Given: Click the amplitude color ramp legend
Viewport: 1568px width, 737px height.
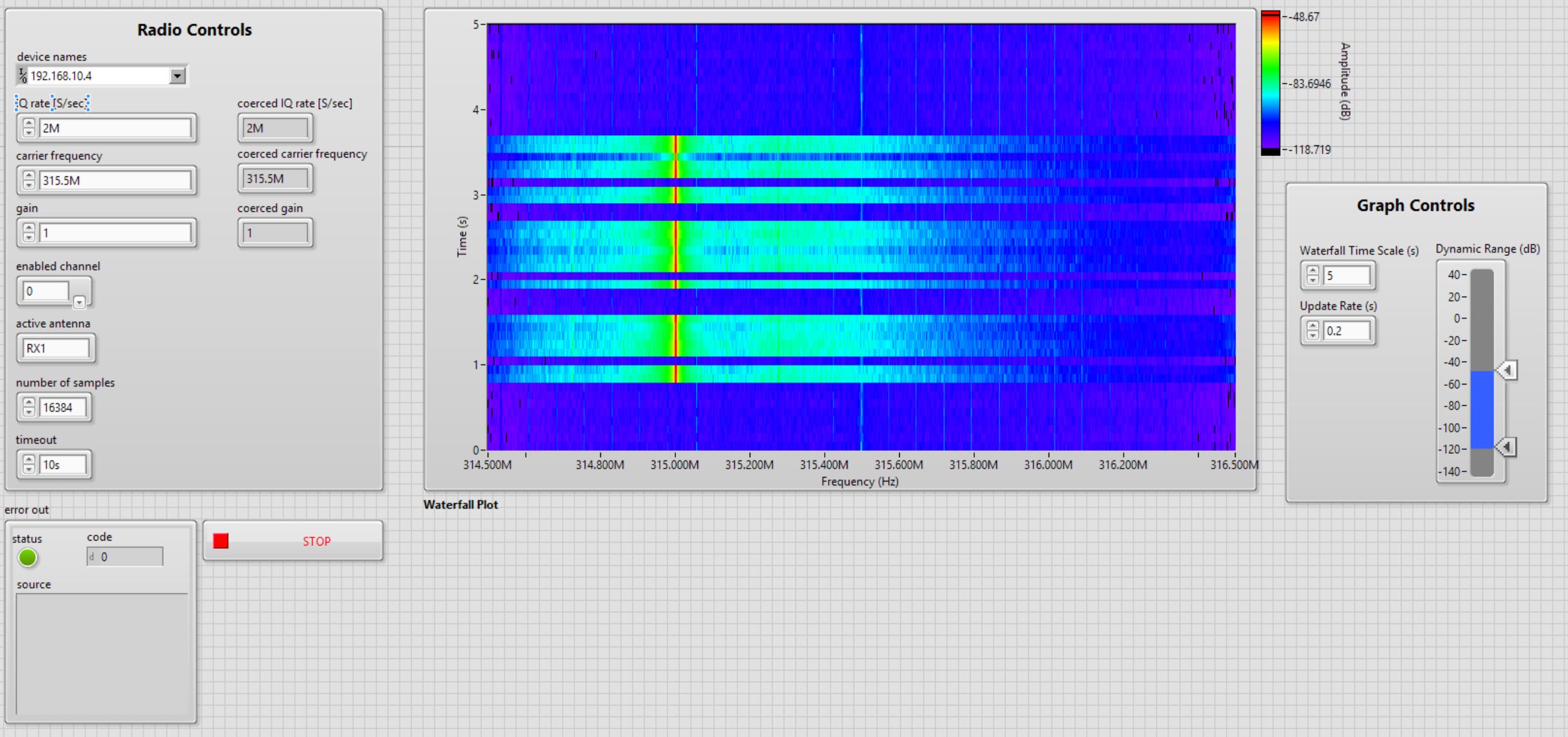Looking at the screenshot, I should (x=1270, y=81).
